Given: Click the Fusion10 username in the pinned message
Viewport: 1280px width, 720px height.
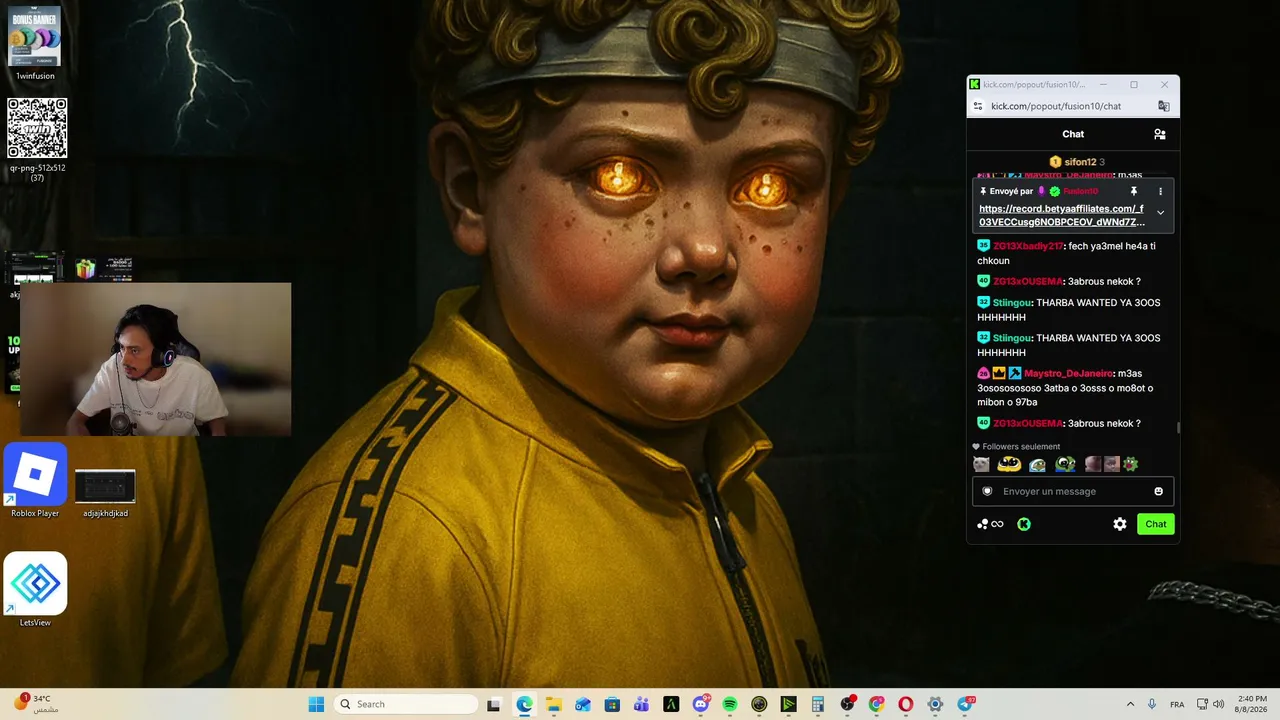Looking at the screenshot, I should pos(1080,191).
